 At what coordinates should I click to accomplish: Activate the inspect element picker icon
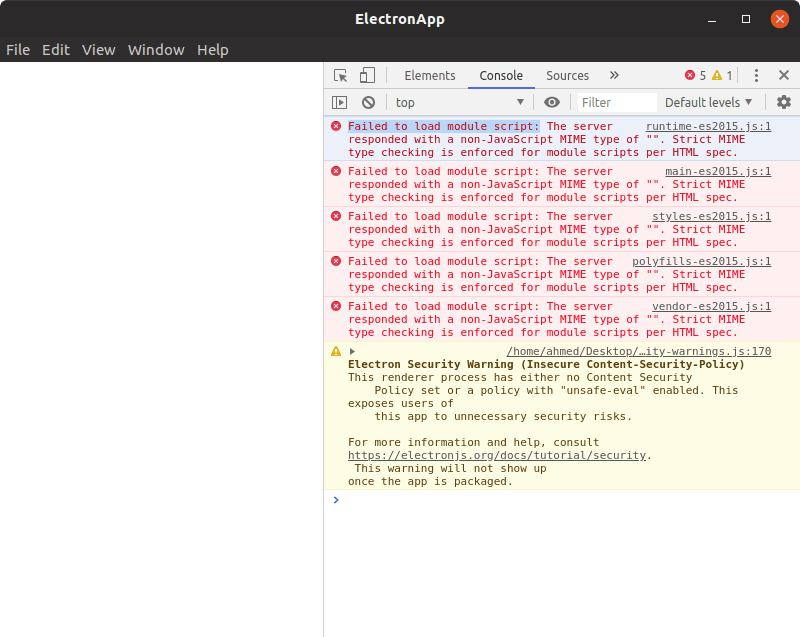(x=340, y=75)
